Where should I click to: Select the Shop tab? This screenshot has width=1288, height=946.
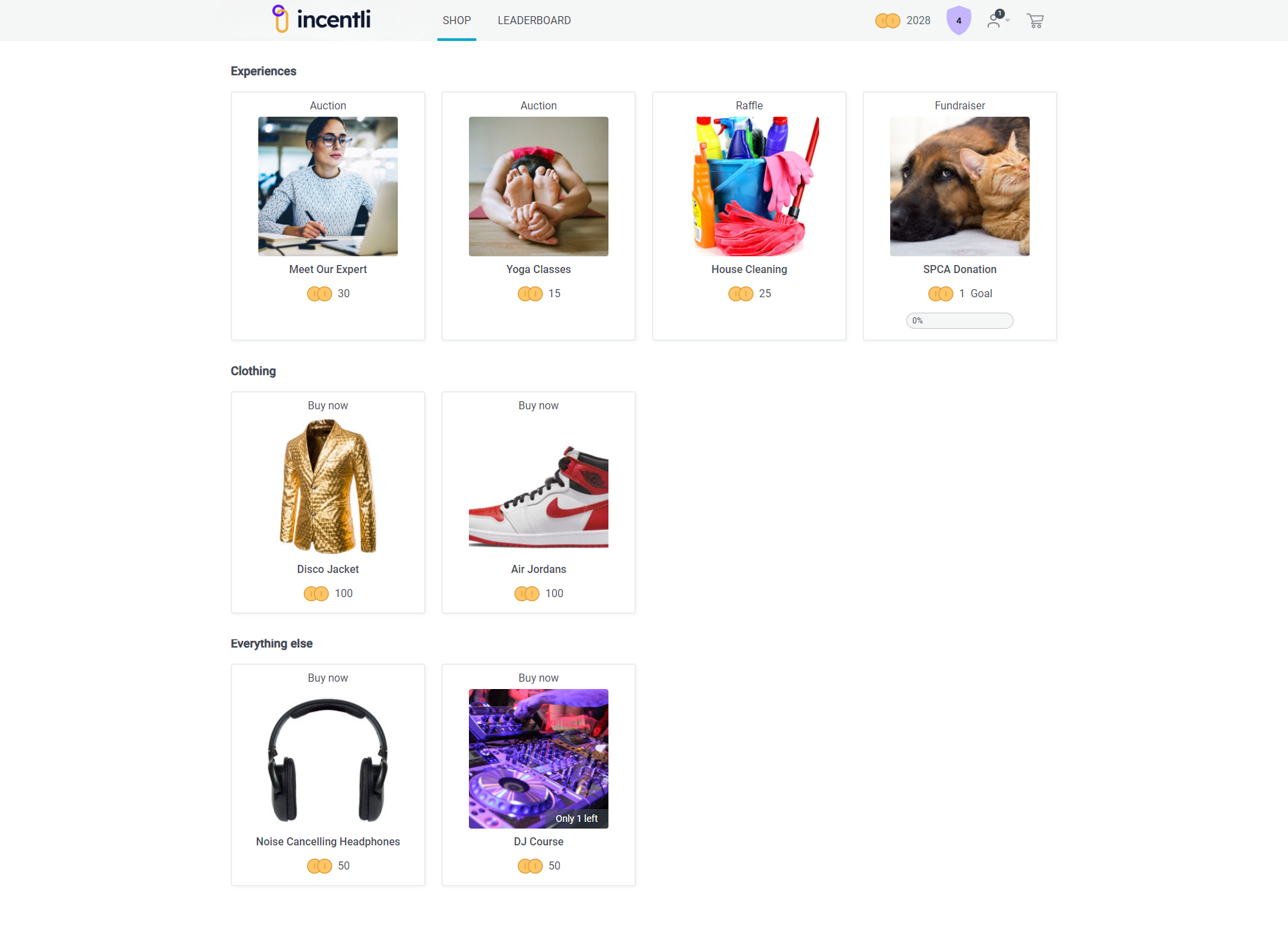(457, 21)
